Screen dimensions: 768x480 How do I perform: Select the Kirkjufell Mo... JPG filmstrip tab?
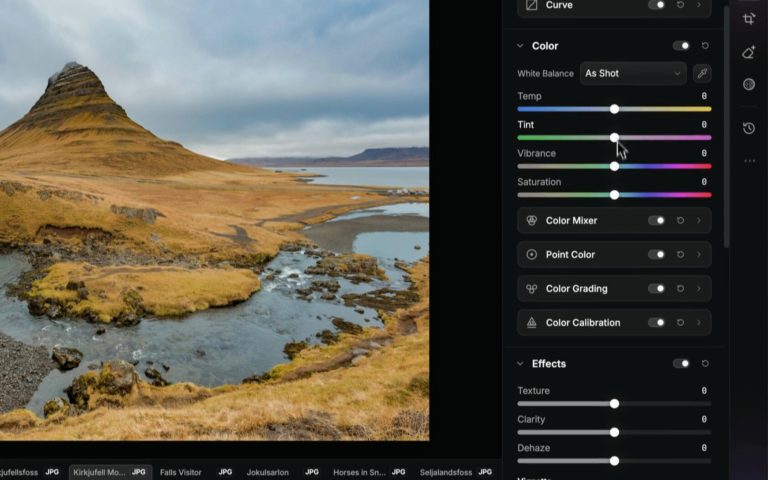[110, 472]
